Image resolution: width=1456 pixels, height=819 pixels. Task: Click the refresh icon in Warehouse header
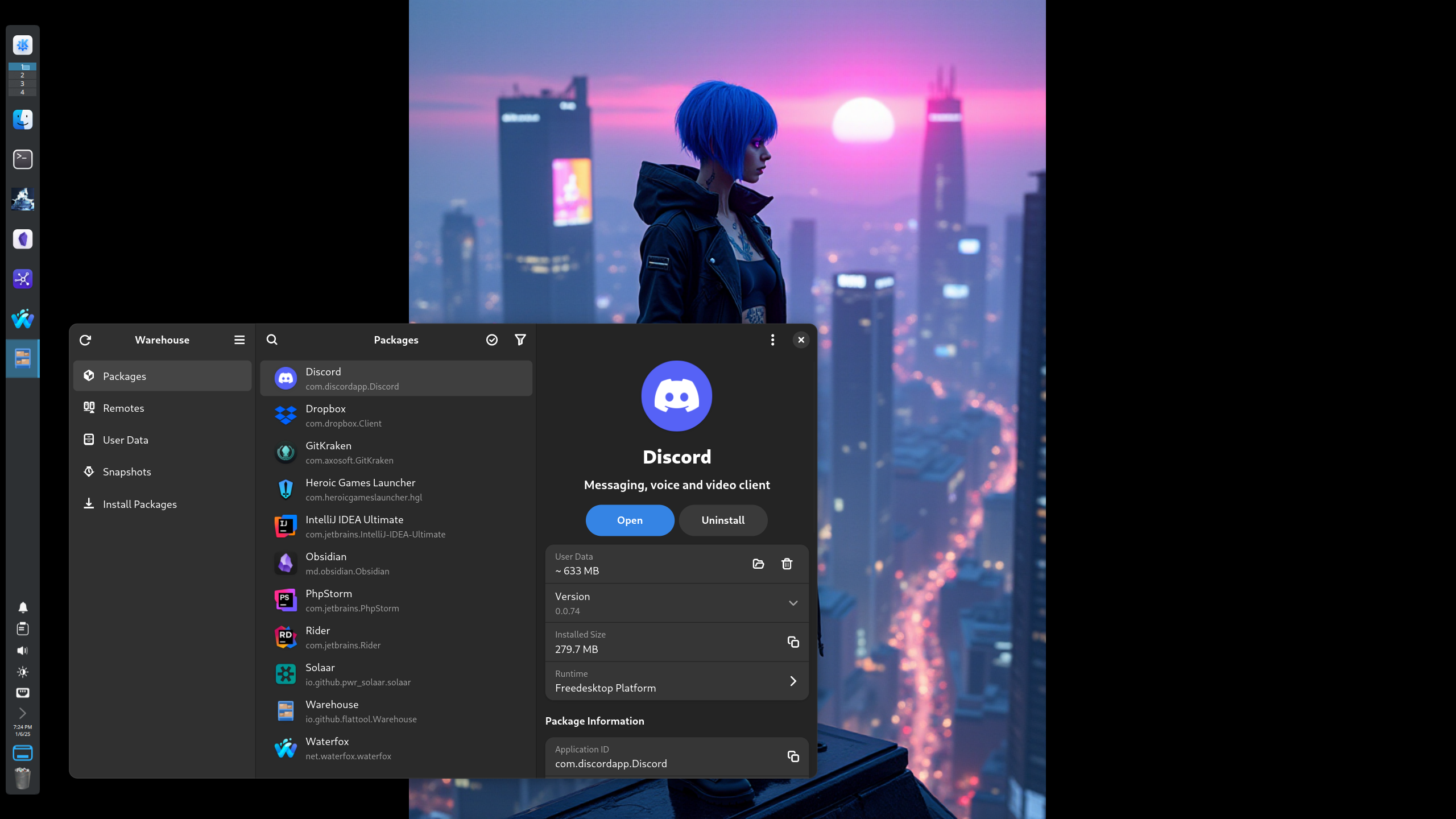click(85, 340)
